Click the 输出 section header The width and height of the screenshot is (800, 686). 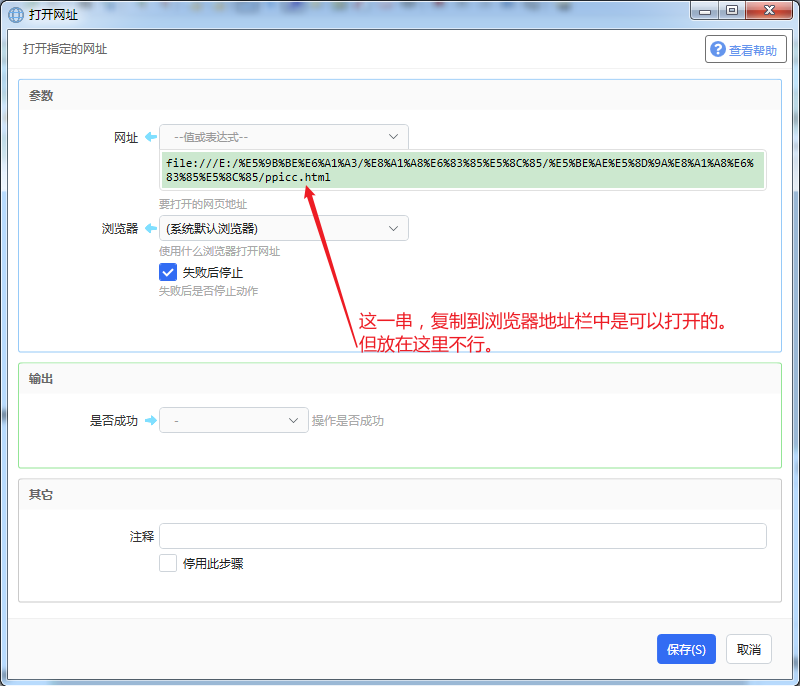[x=41, y=378]
